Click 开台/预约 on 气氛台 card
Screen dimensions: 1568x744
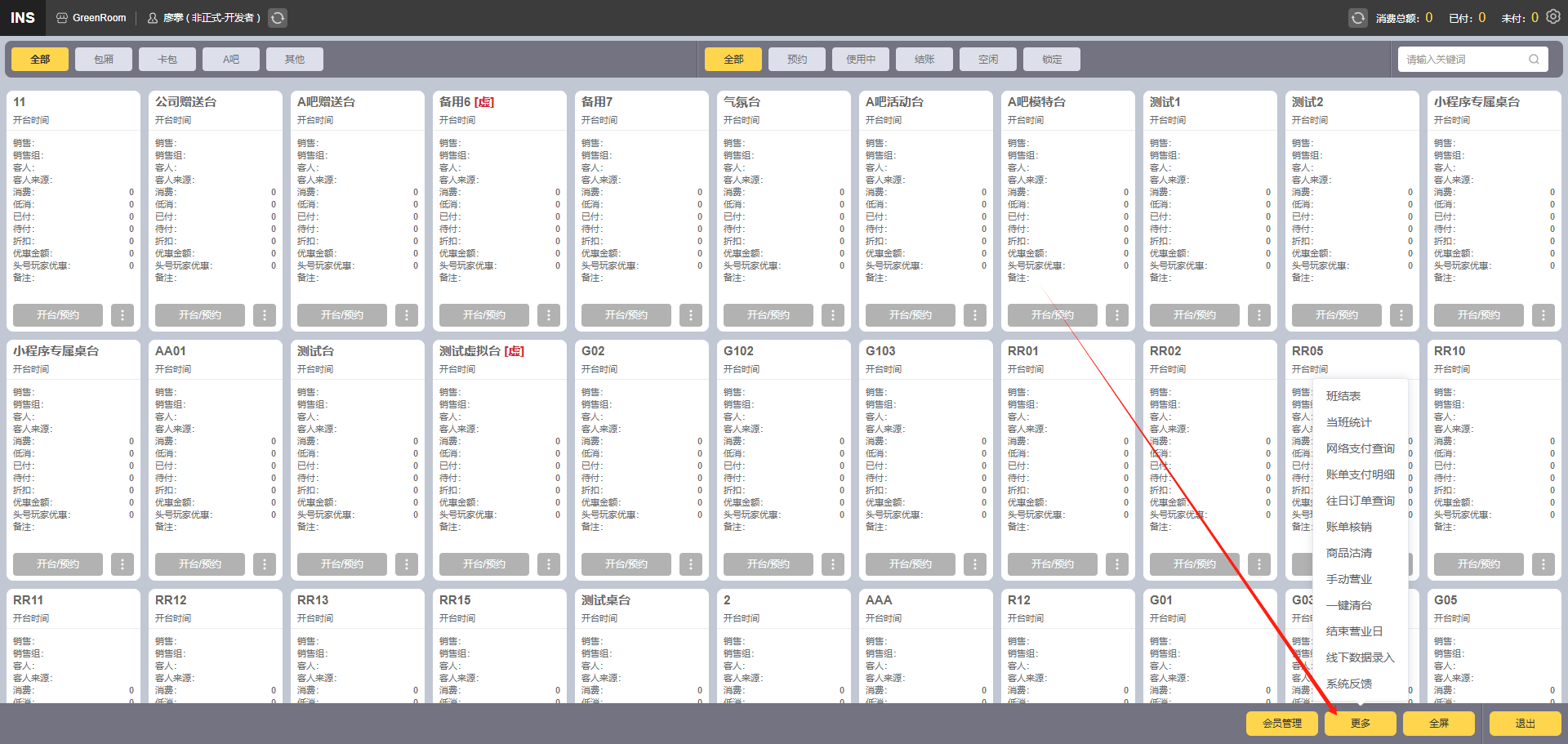[x=768, y=315]
